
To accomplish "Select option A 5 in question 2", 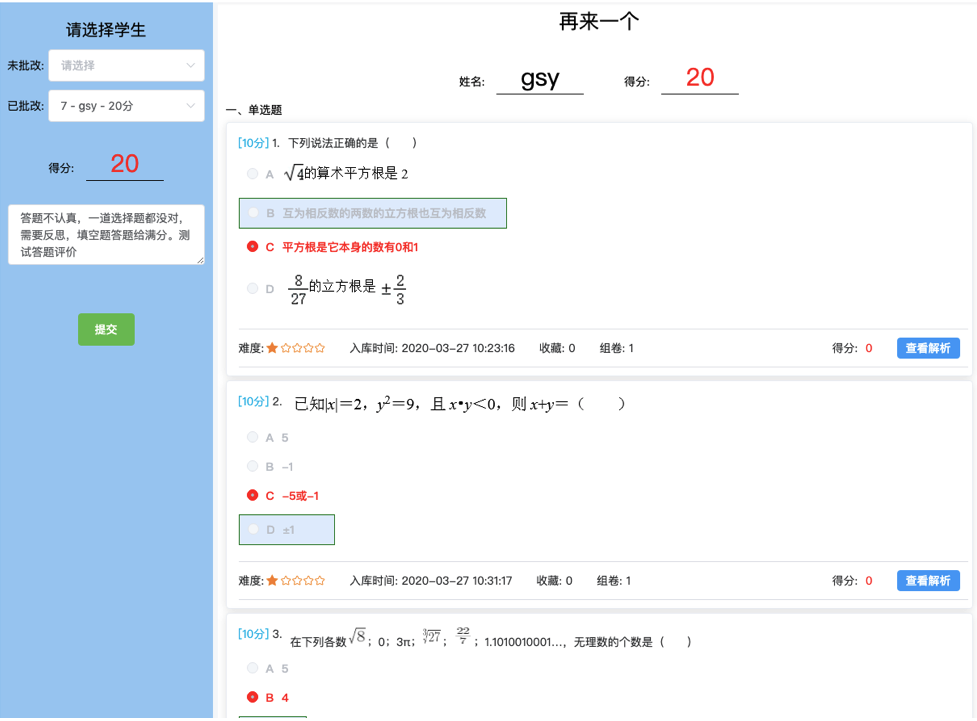I will 268,437.
